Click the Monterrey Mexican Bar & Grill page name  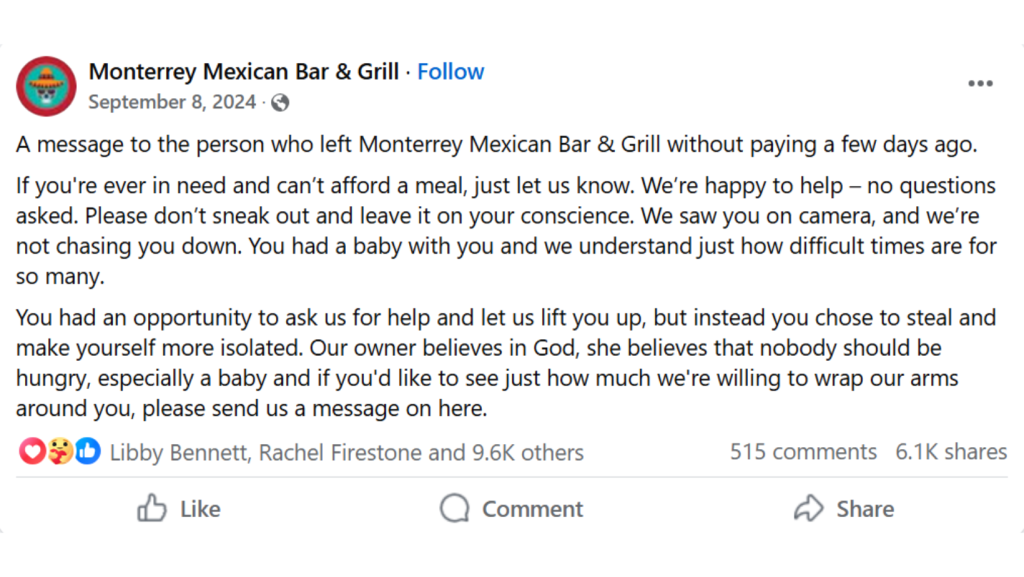pyautogui.click(x=243, y=72)
